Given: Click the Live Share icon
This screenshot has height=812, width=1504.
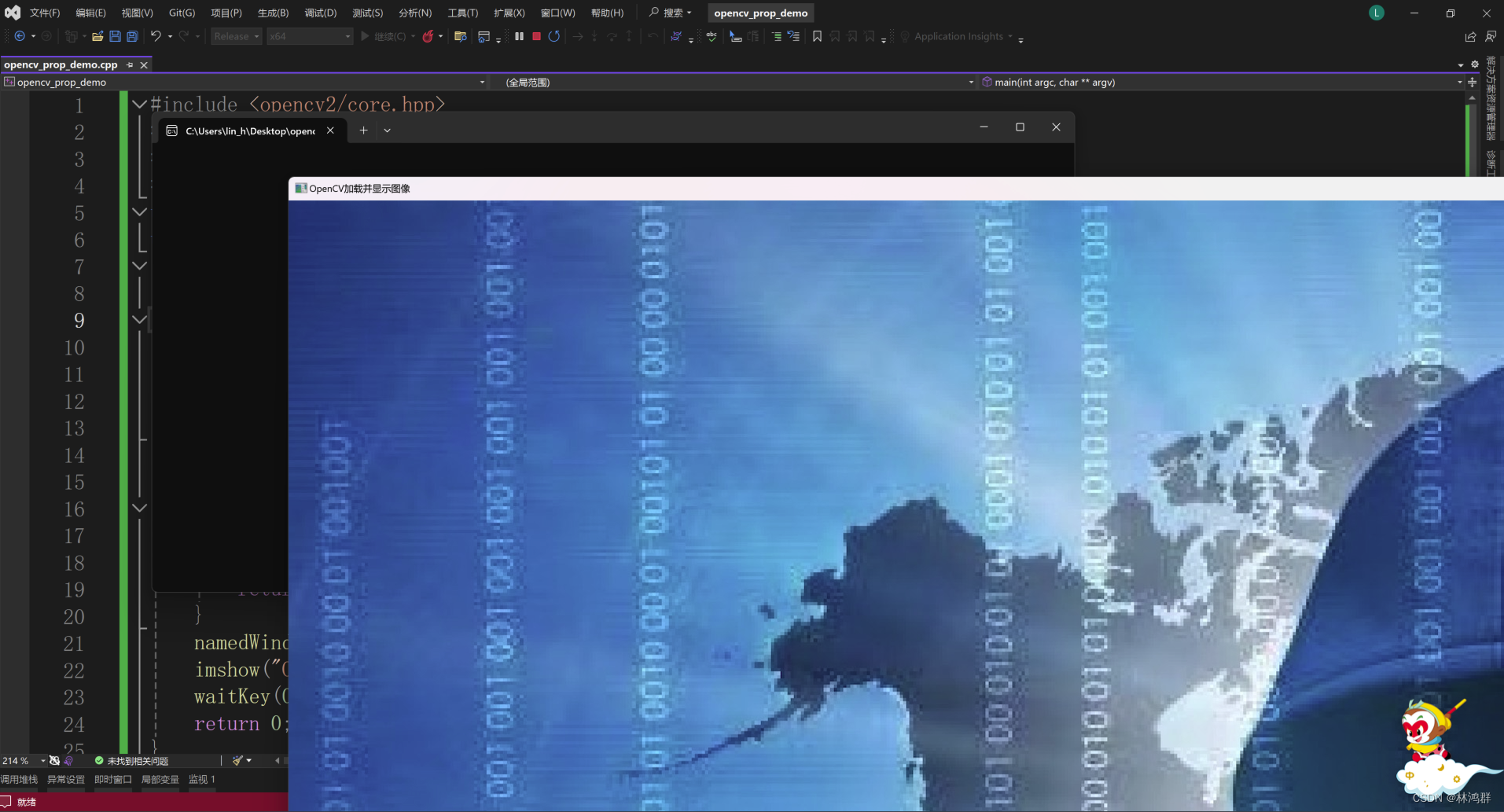Looking at the screenshot, I should 1470,36.
